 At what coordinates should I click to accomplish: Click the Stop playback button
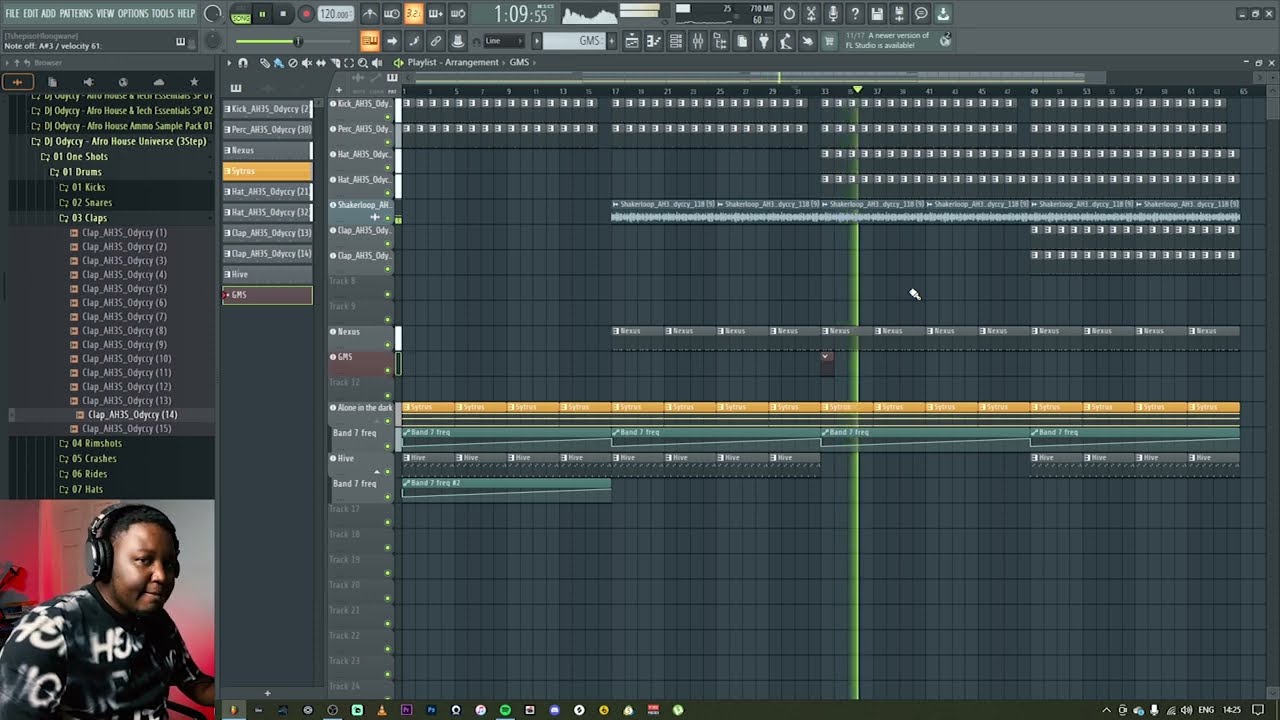tap(283, 14)
